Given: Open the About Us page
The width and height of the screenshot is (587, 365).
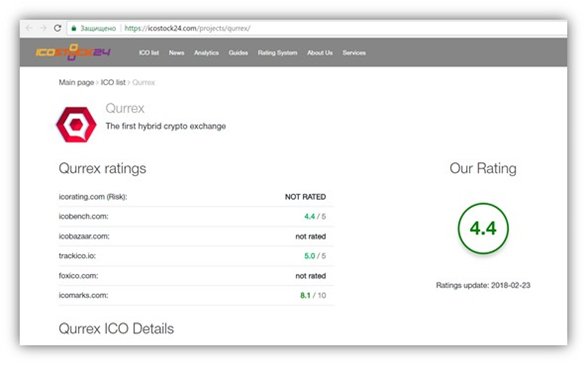Looking at the screenshot, I should pos(320,53).
